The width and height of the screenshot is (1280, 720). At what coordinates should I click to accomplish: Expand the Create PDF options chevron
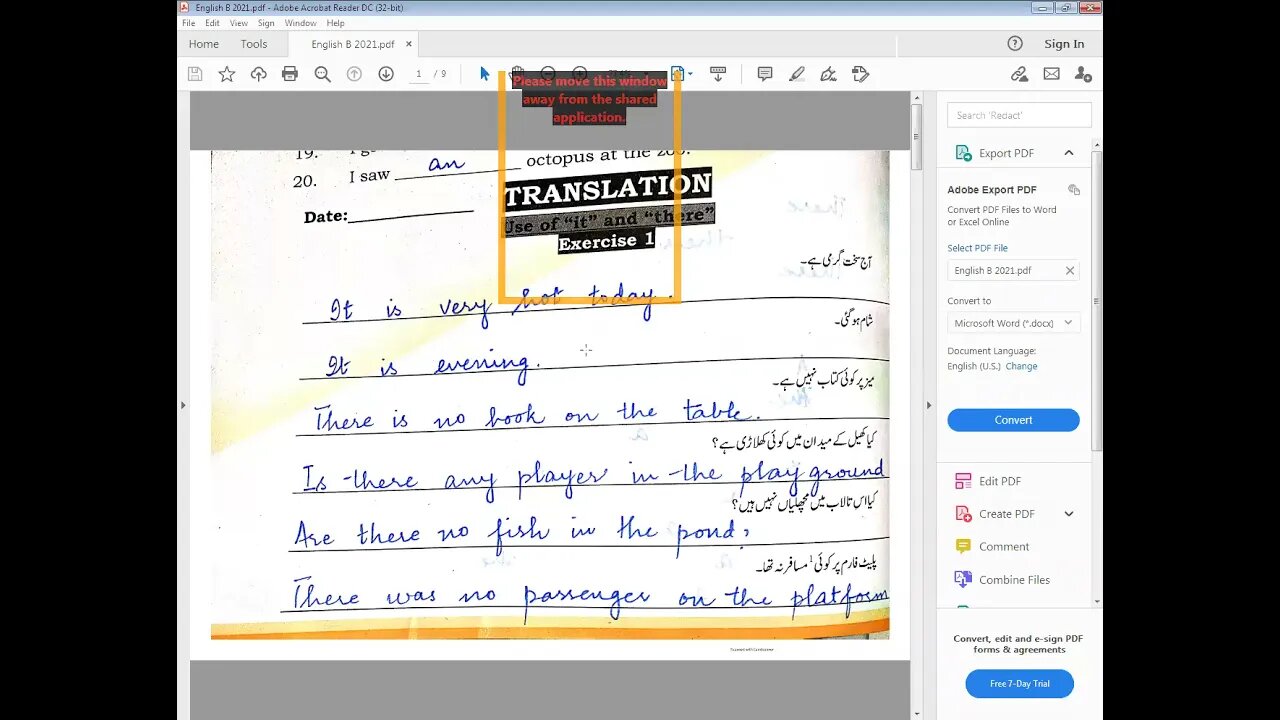click(x=1069, y=514)
